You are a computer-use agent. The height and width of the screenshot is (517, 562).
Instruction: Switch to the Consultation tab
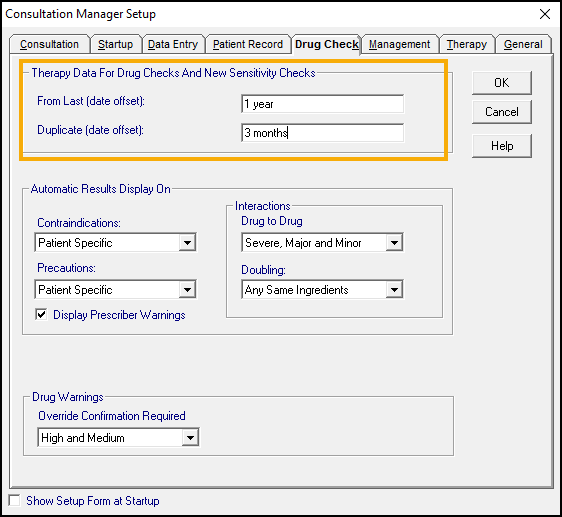[49, 44]
